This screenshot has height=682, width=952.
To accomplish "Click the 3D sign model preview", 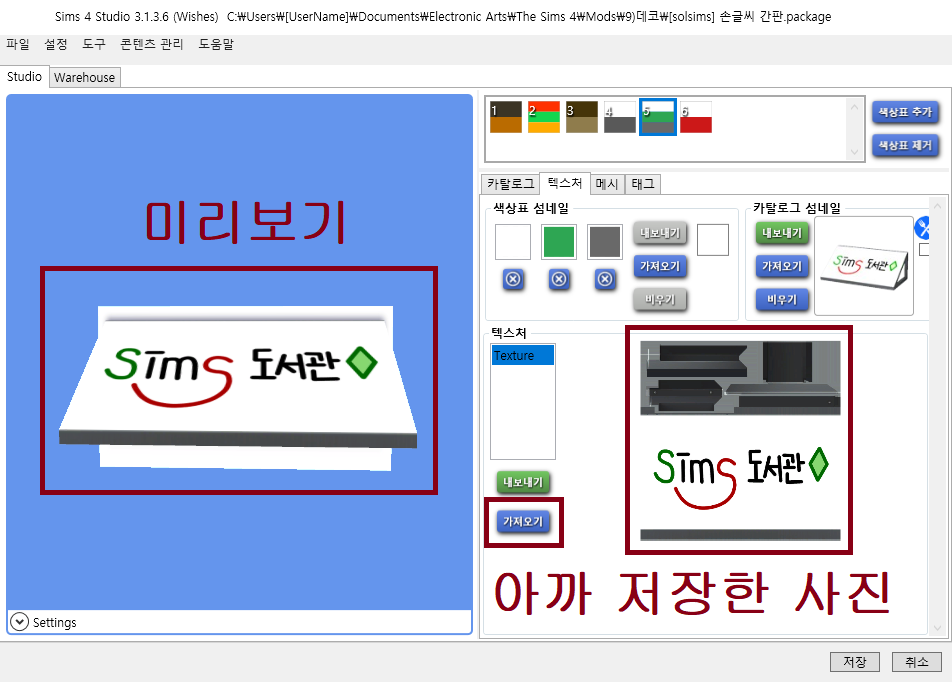I will pos(239,387).
